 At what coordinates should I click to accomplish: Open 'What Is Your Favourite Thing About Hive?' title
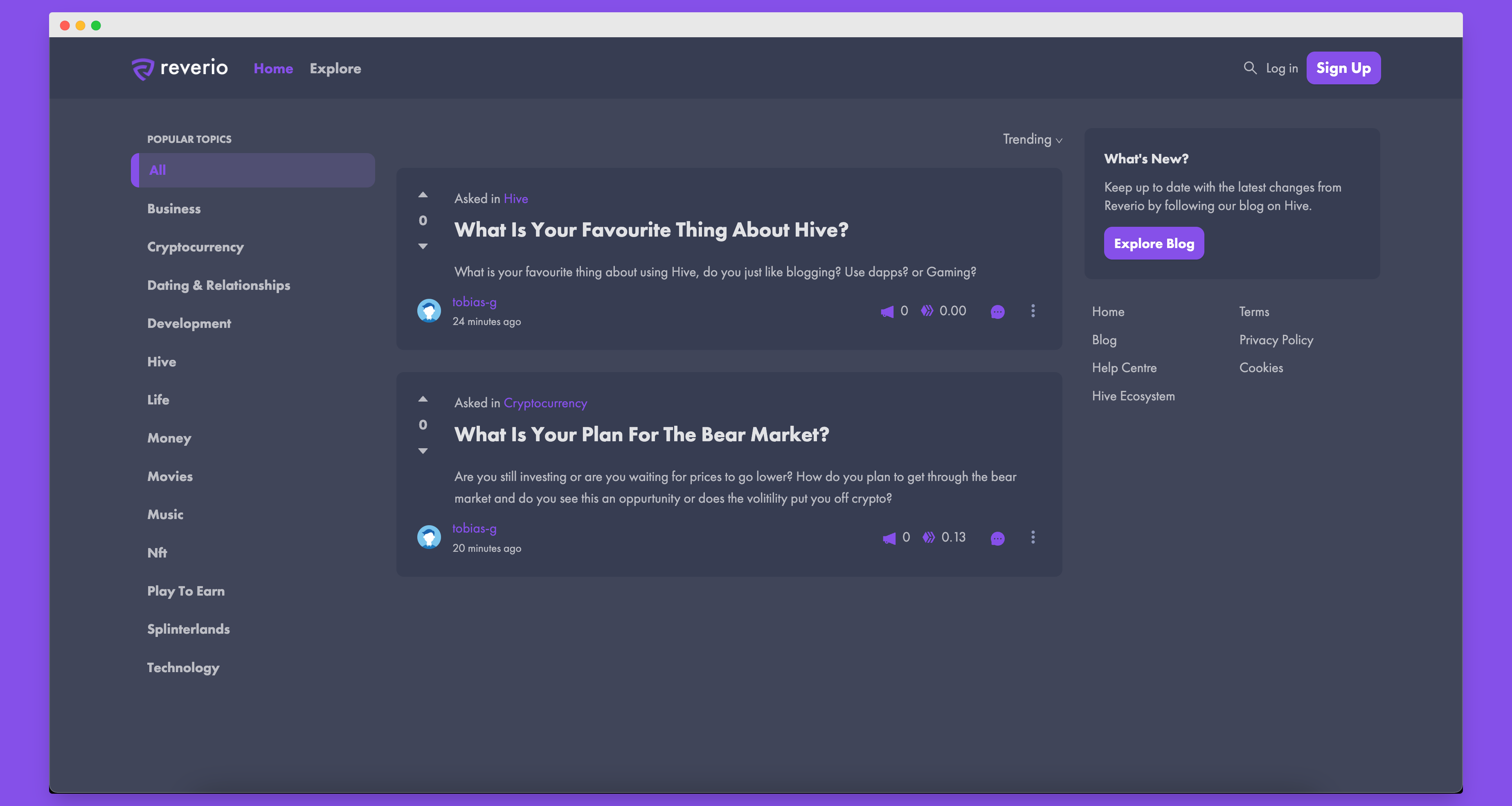coord(651,230)
